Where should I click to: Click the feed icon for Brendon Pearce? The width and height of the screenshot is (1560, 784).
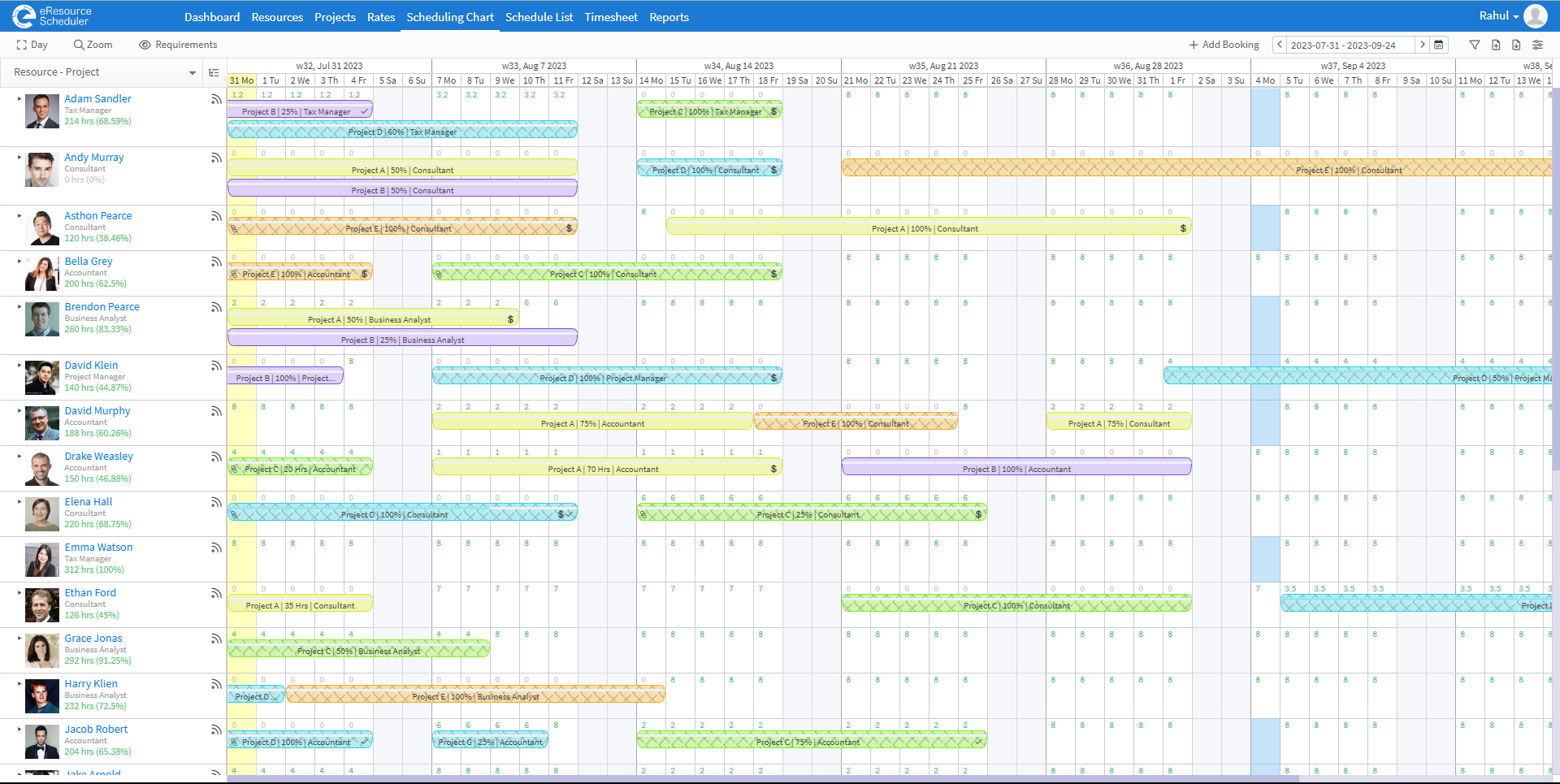[x=216, y=307]
